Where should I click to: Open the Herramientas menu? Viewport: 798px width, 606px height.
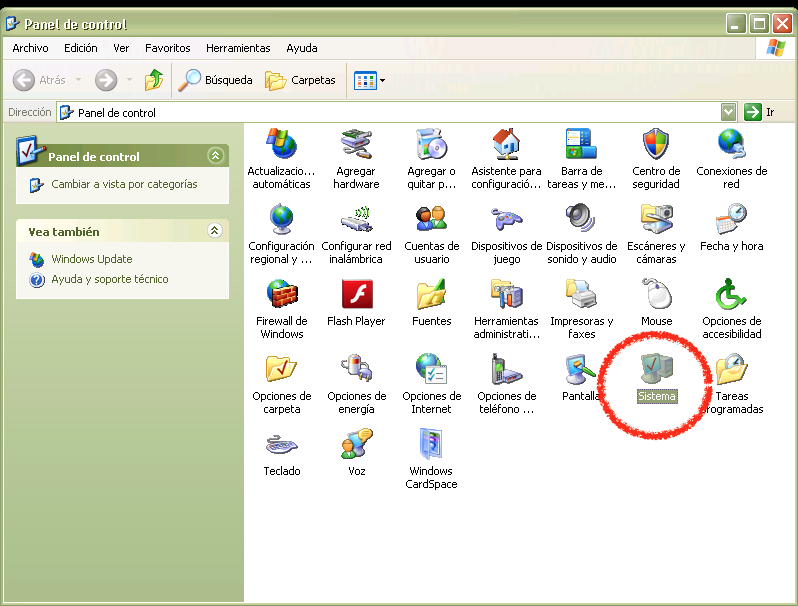pyautogui.click(x=238, y=48)
